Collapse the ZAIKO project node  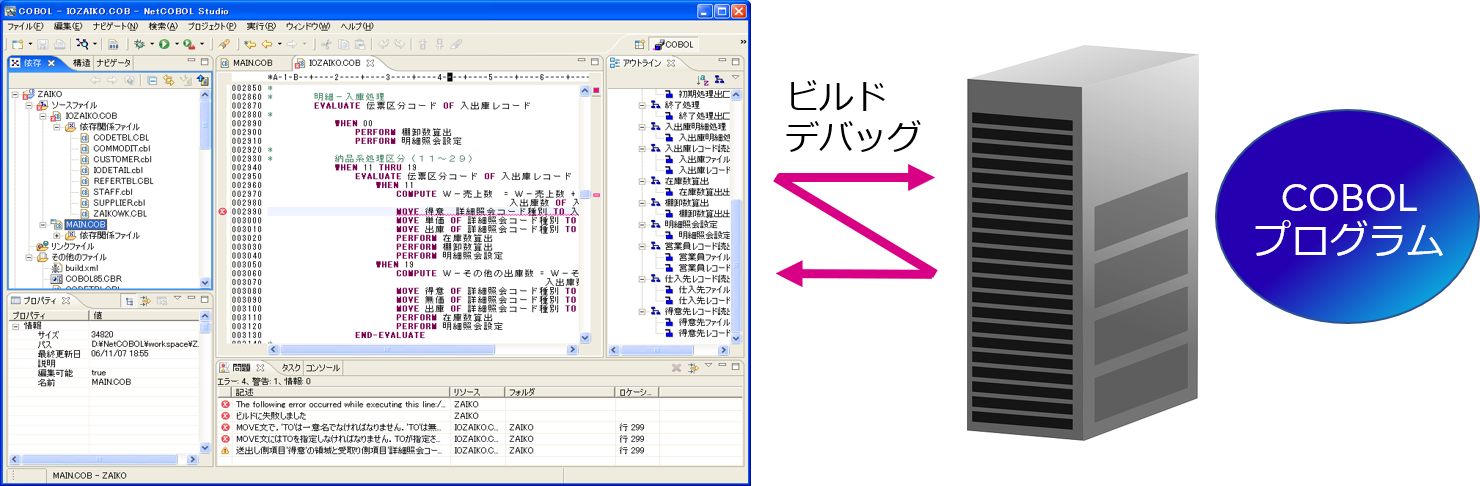click(15, 94)
